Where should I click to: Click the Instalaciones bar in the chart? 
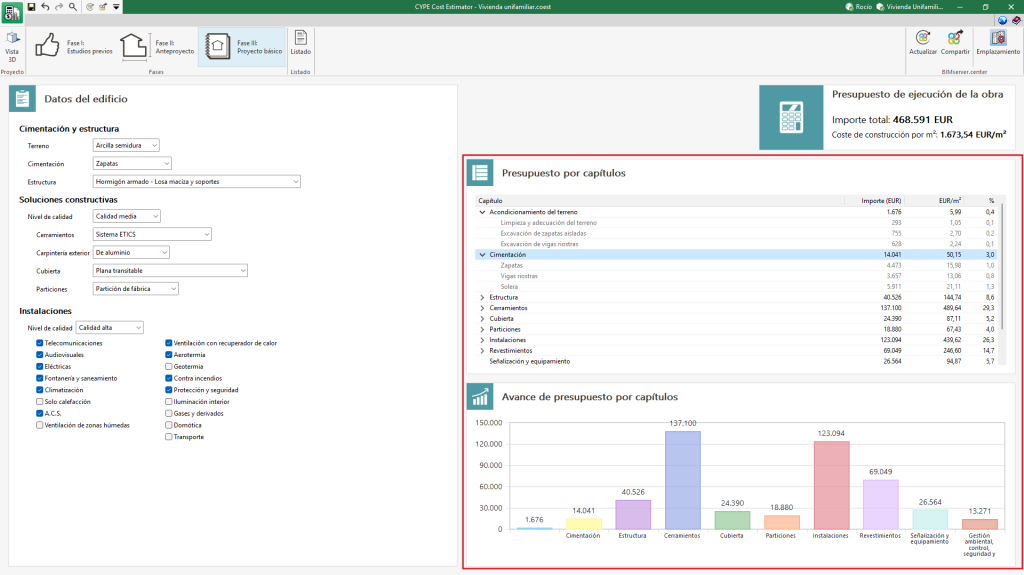831,485
